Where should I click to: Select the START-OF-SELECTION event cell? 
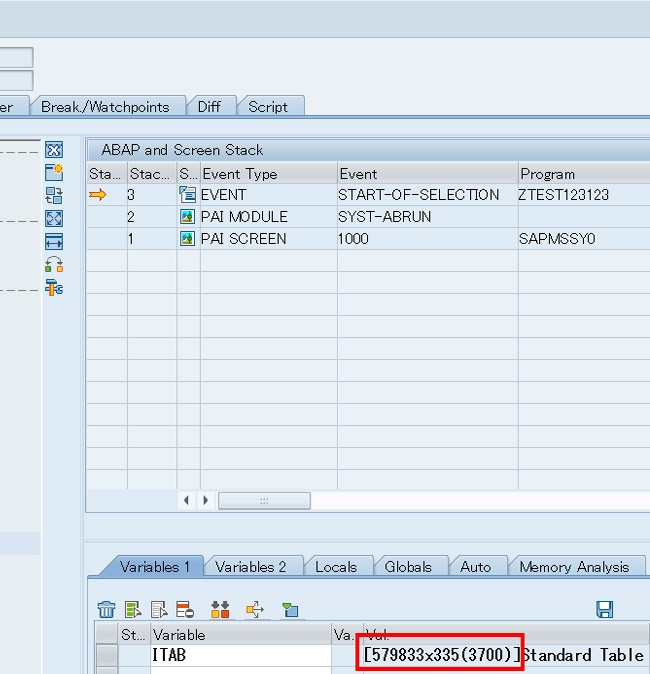point(428,195)
